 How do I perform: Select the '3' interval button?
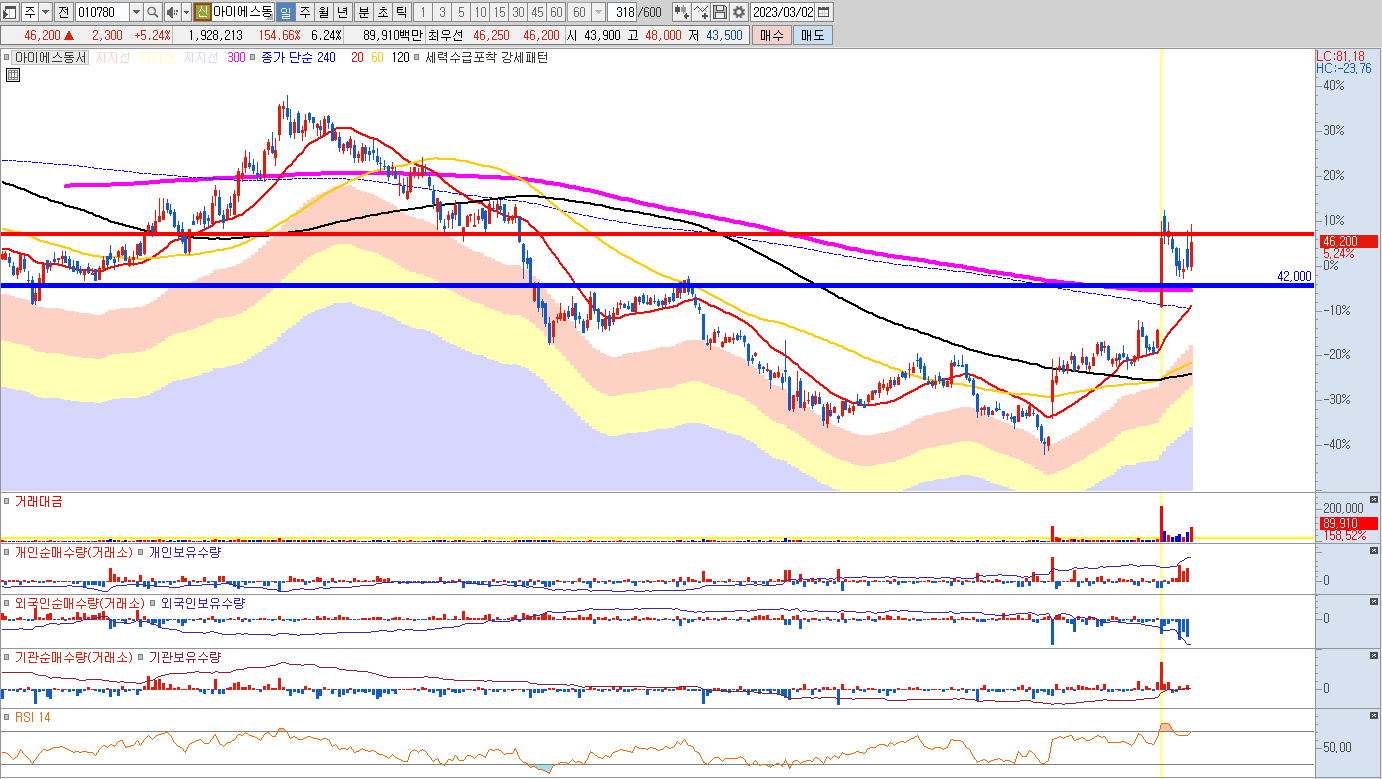point(441,12)
